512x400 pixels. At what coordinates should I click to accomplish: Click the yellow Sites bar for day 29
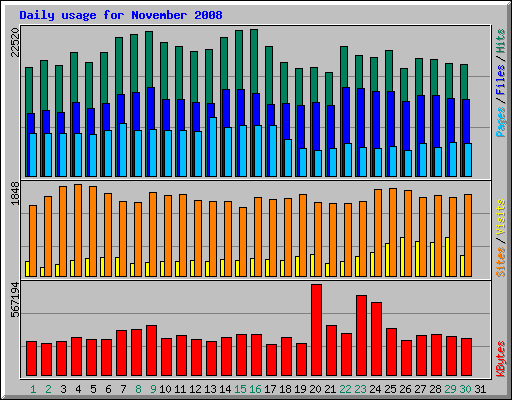pos(447,257)
